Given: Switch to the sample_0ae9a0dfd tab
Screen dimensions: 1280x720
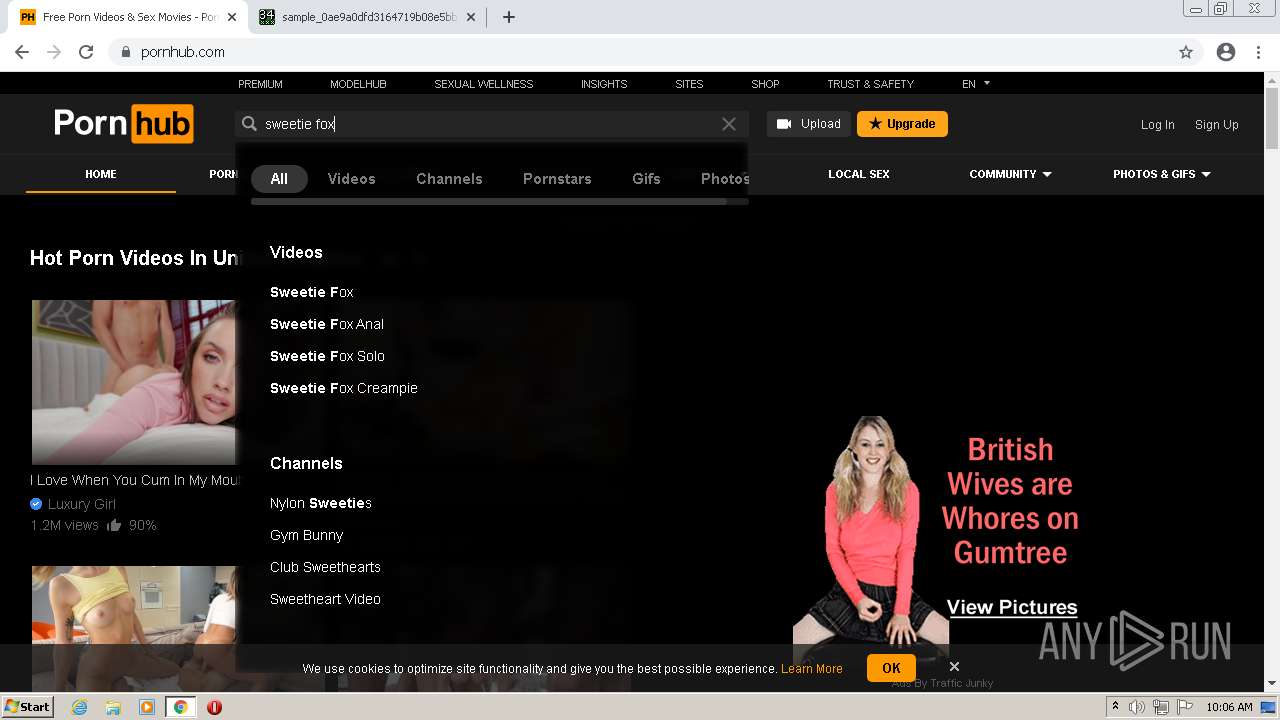Looking at the screenshot, I should [367, 17].
